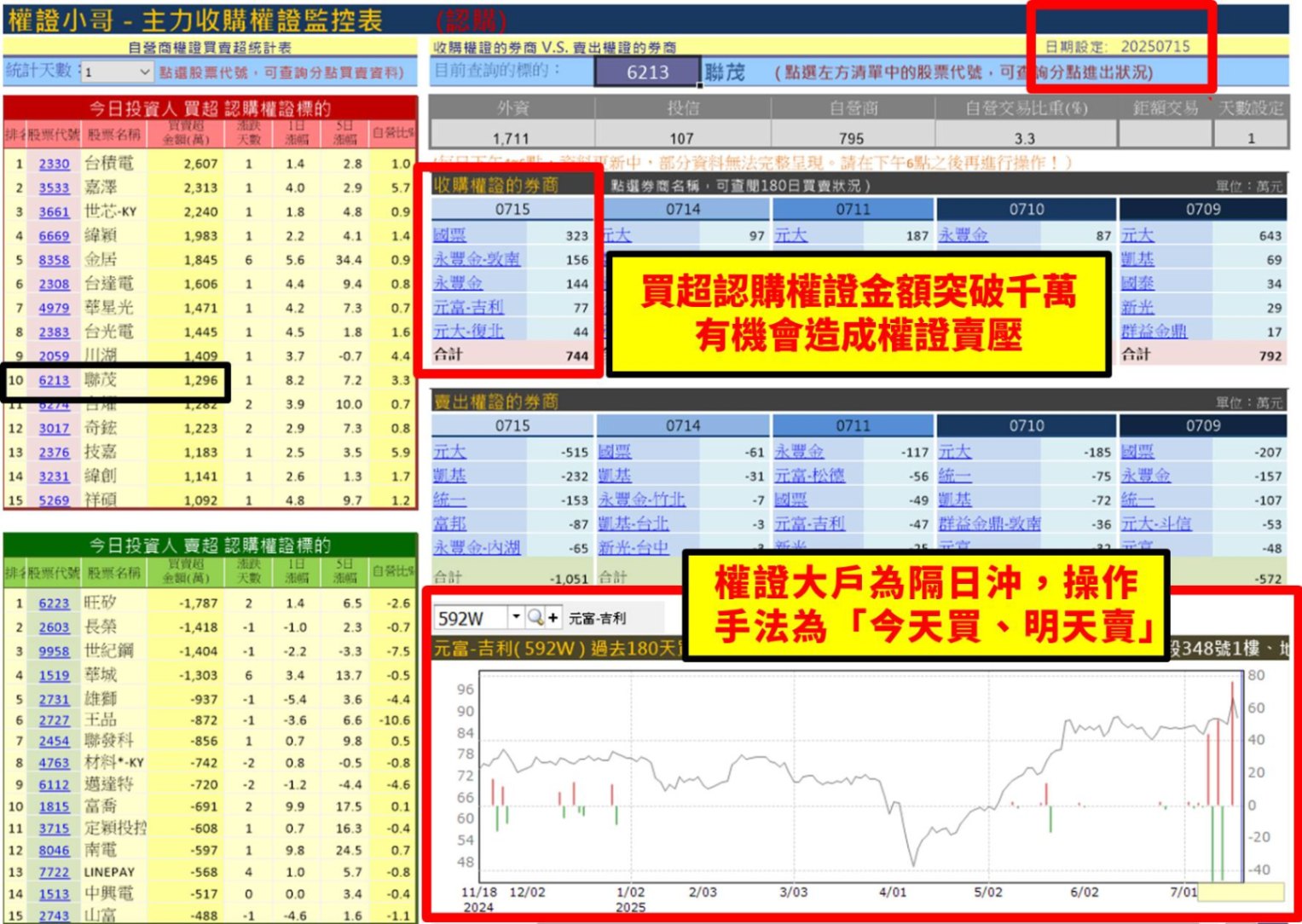Click stock code 6669 緯穎
The width and height of the screenshot is (1302, 924).
coord(54,236)
